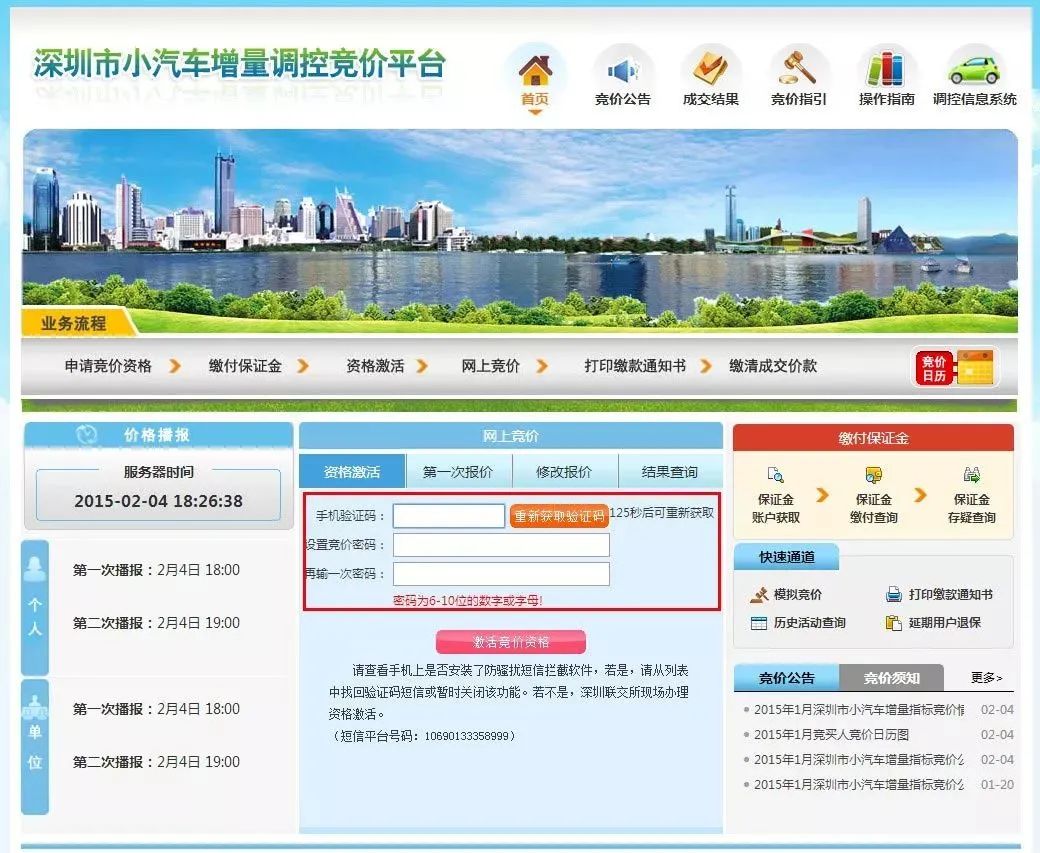The image size is (1040, 853).
Task: 点击历史活动查询表格图标
Action: tap(757, 624)
